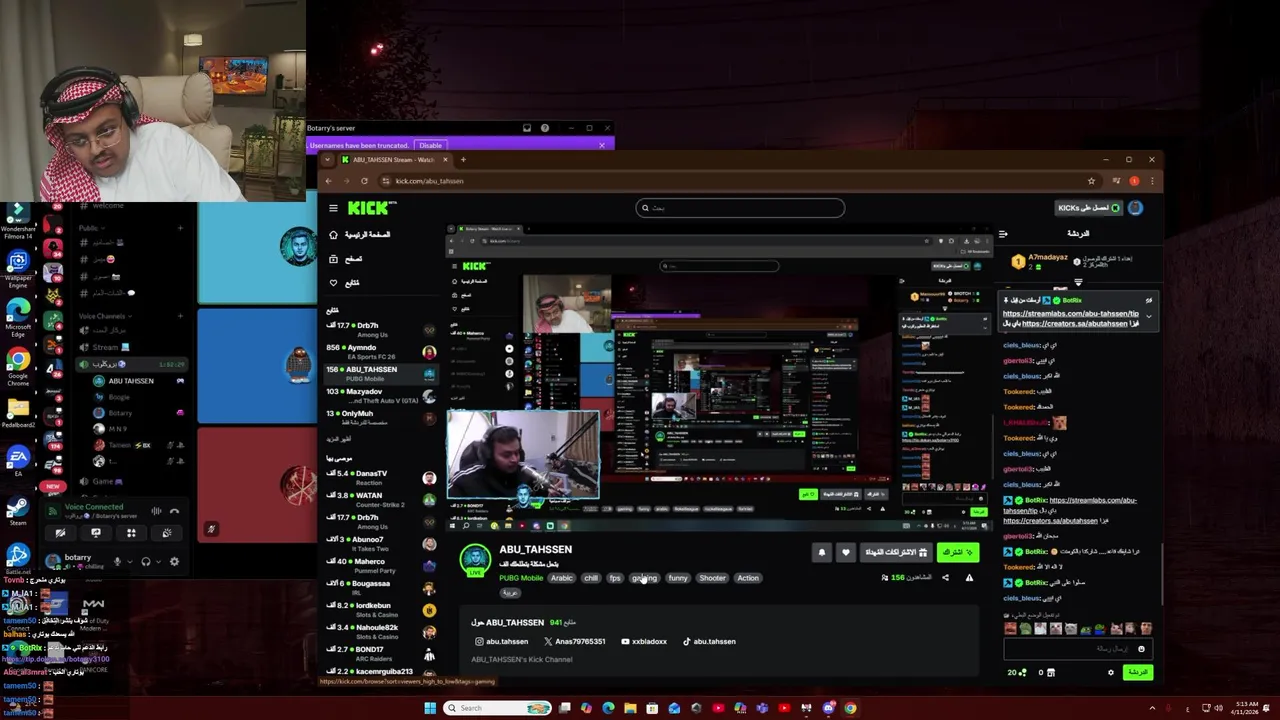This screenshot has width=1280, height=720.
Task: Report stream with warning triangle icon
Action: pyautogui.click(x=969, y=578)
